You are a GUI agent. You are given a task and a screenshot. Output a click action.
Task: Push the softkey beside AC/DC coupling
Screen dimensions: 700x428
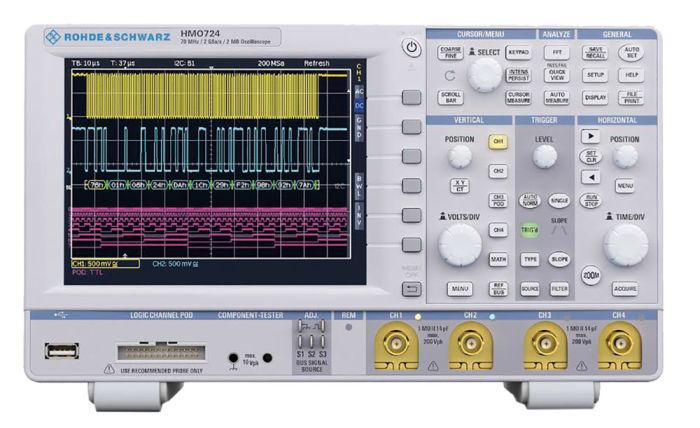tap(411, 97)
